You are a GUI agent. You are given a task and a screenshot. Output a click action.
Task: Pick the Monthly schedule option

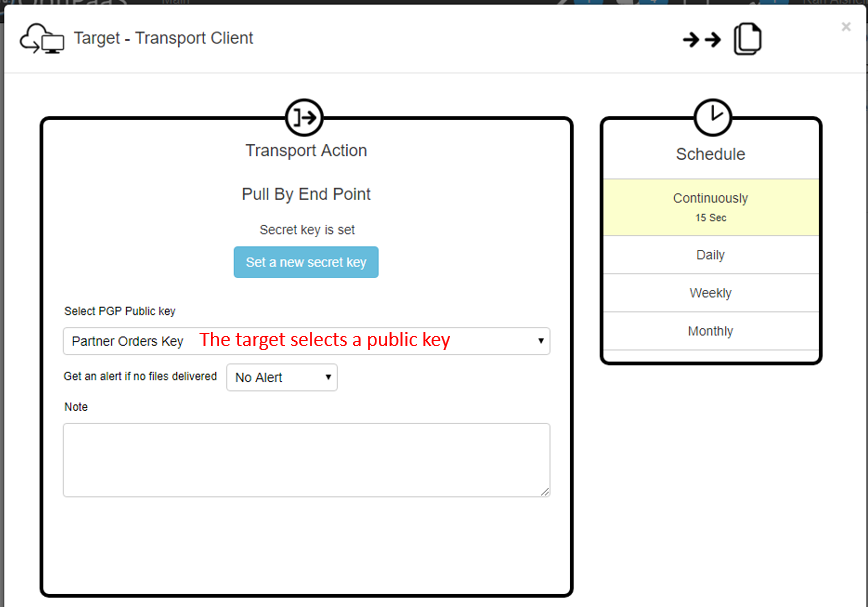point(710,331)
